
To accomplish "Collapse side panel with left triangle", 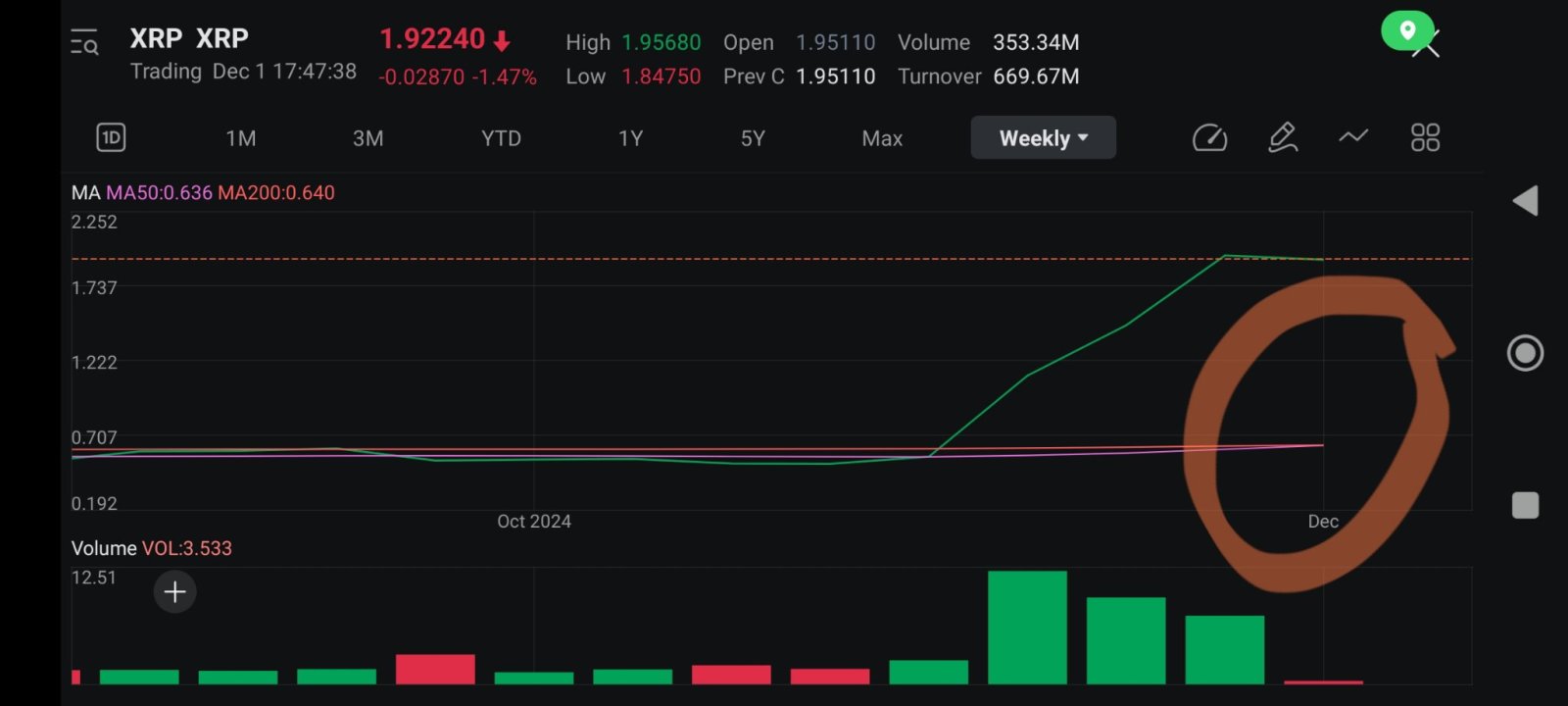I will 1525,201.
